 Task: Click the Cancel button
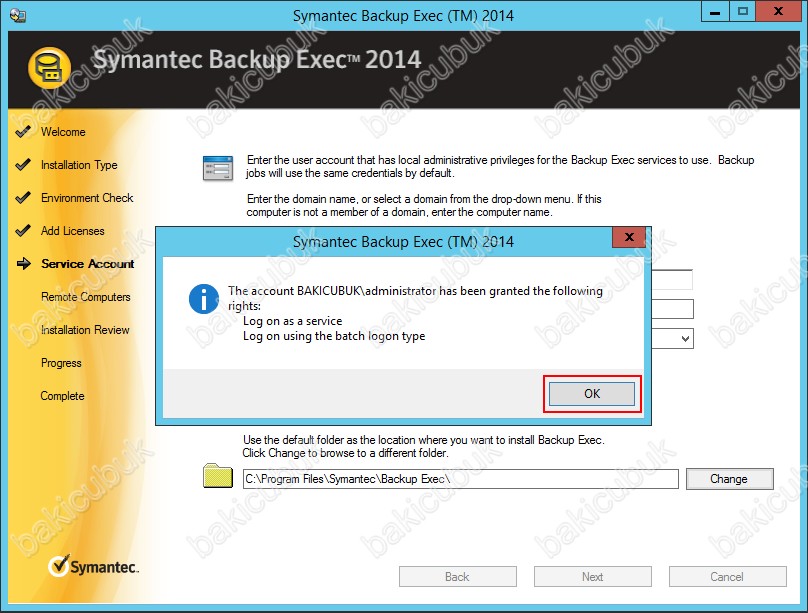click(728, 576)
